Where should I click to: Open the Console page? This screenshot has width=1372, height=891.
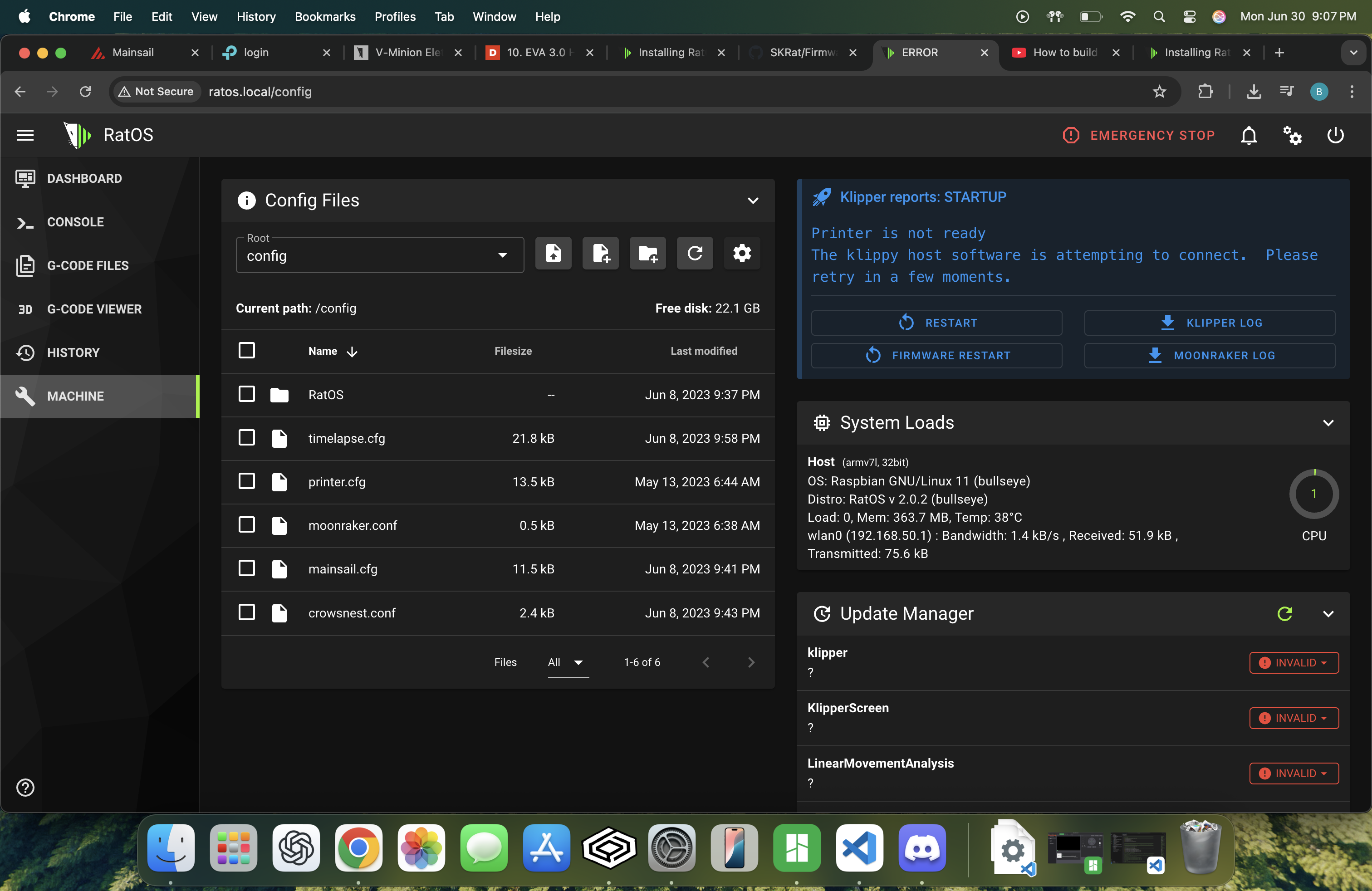tap(99, 222)
